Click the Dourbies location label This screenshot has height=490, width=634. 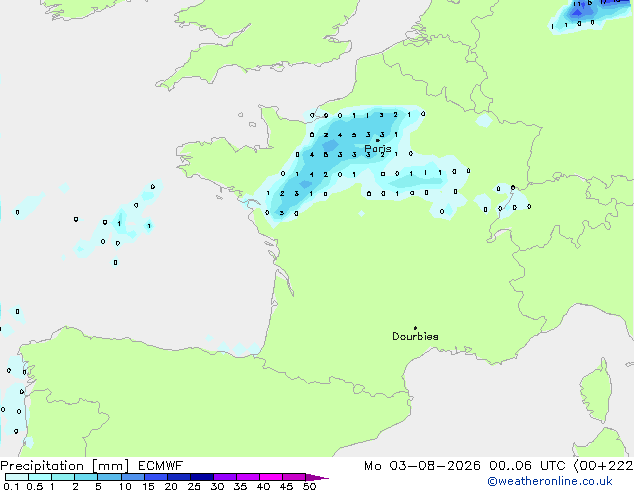(x=415, y=336)
